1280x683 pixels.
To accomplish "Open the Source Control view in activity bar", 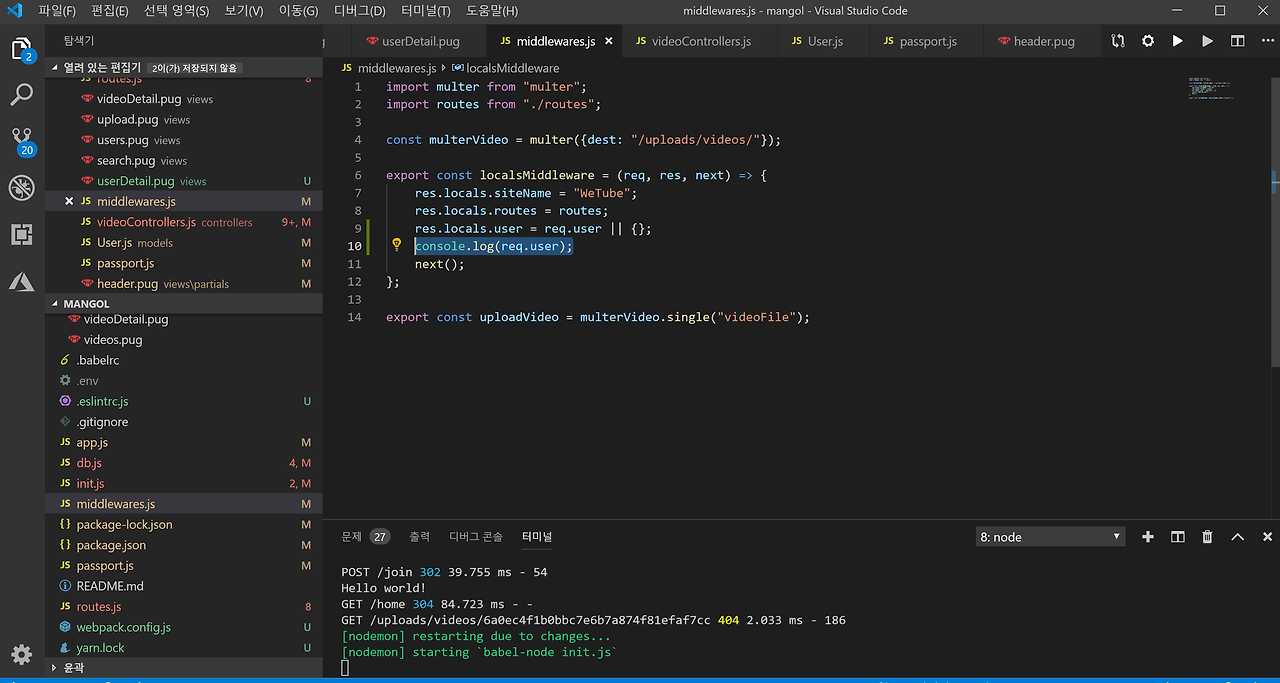I will click(x=21, y=138).
